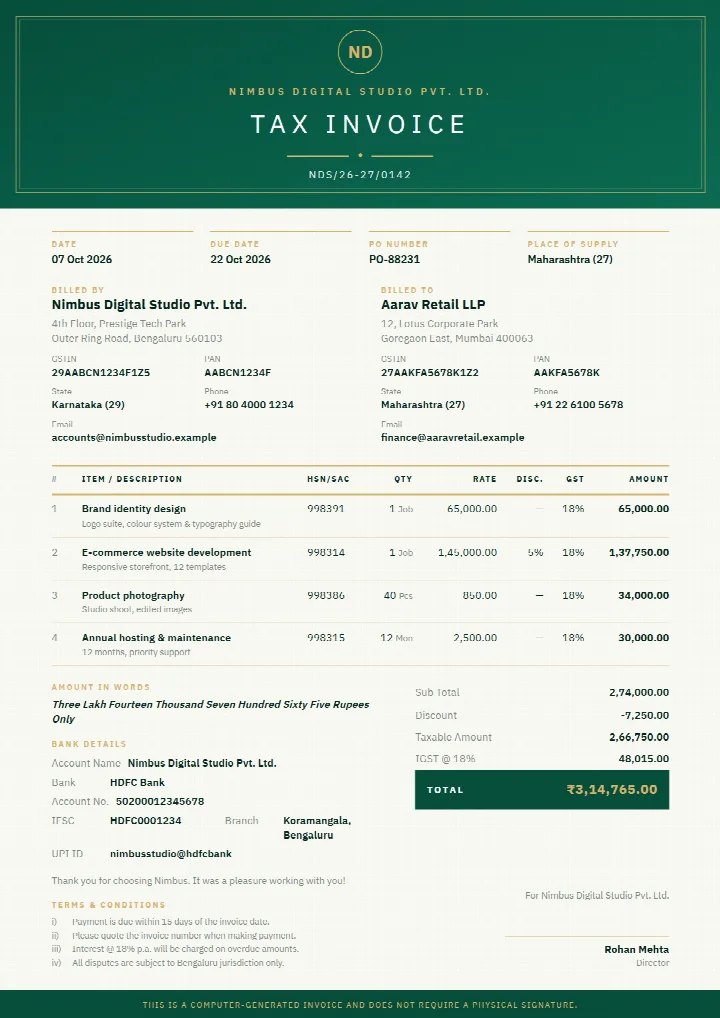This screenshot has height=1018, width=720.
Task: Click rate 1,45,000.00
Action: coord(467,552)
